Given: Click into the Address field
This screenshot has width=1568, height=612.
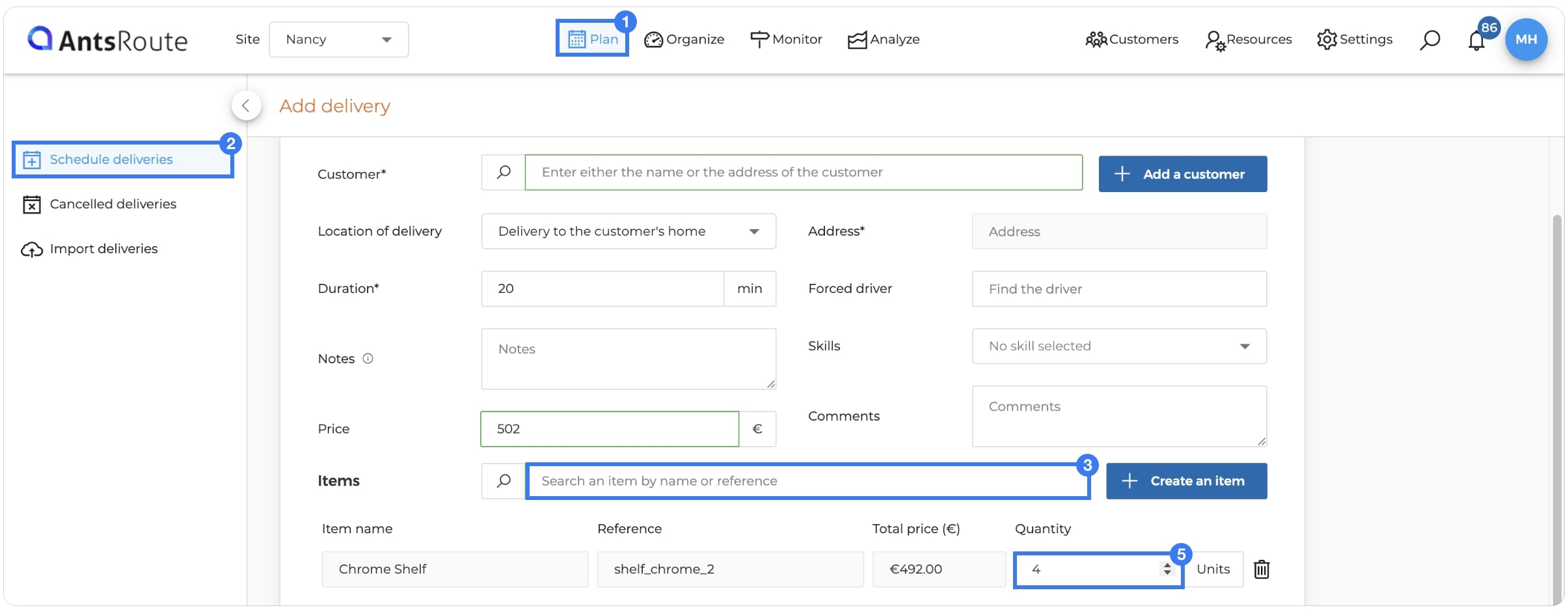Looking at the screenshot, I should pos(1119,232).
